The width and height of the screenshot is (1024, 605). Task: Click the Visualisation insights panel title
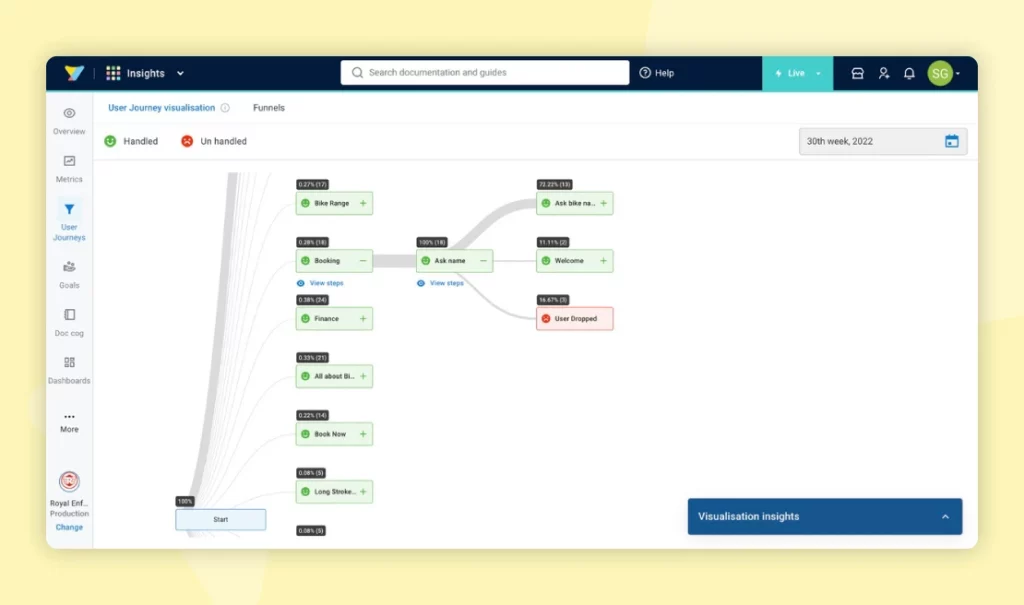click(x=748, y=516)
